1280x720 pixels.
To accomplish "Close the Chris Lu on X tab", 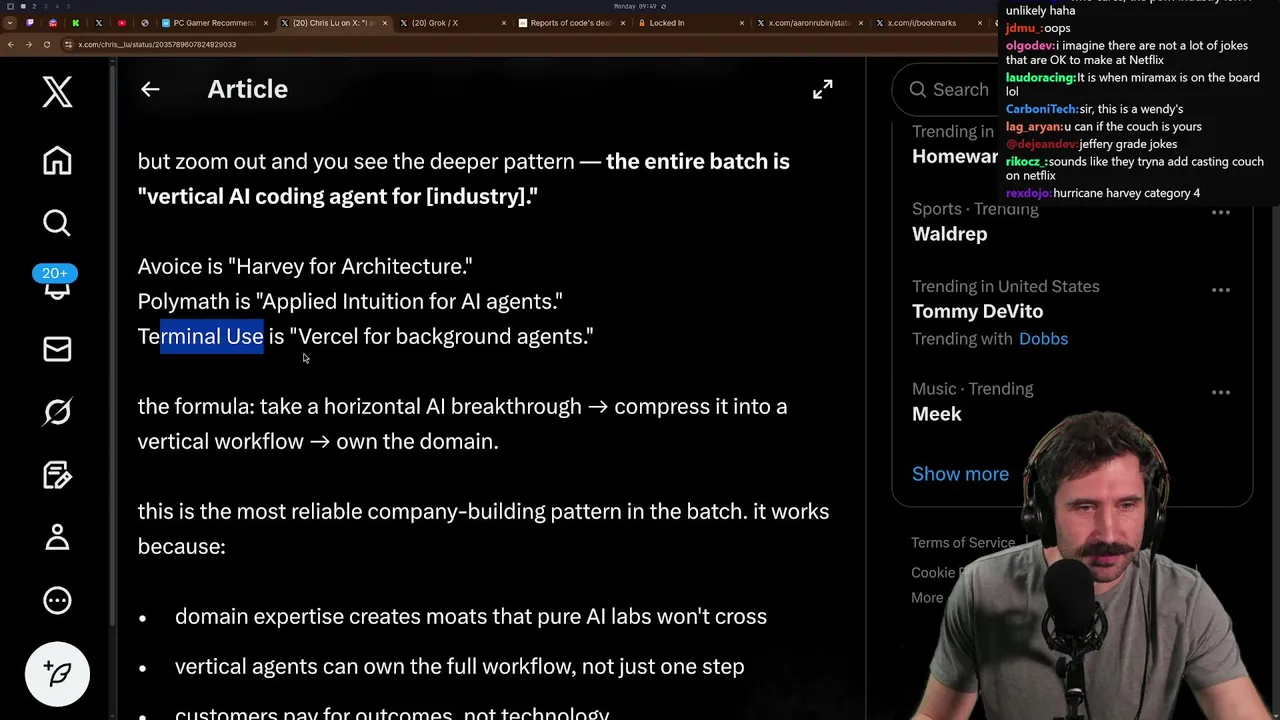I will (385, 22).
